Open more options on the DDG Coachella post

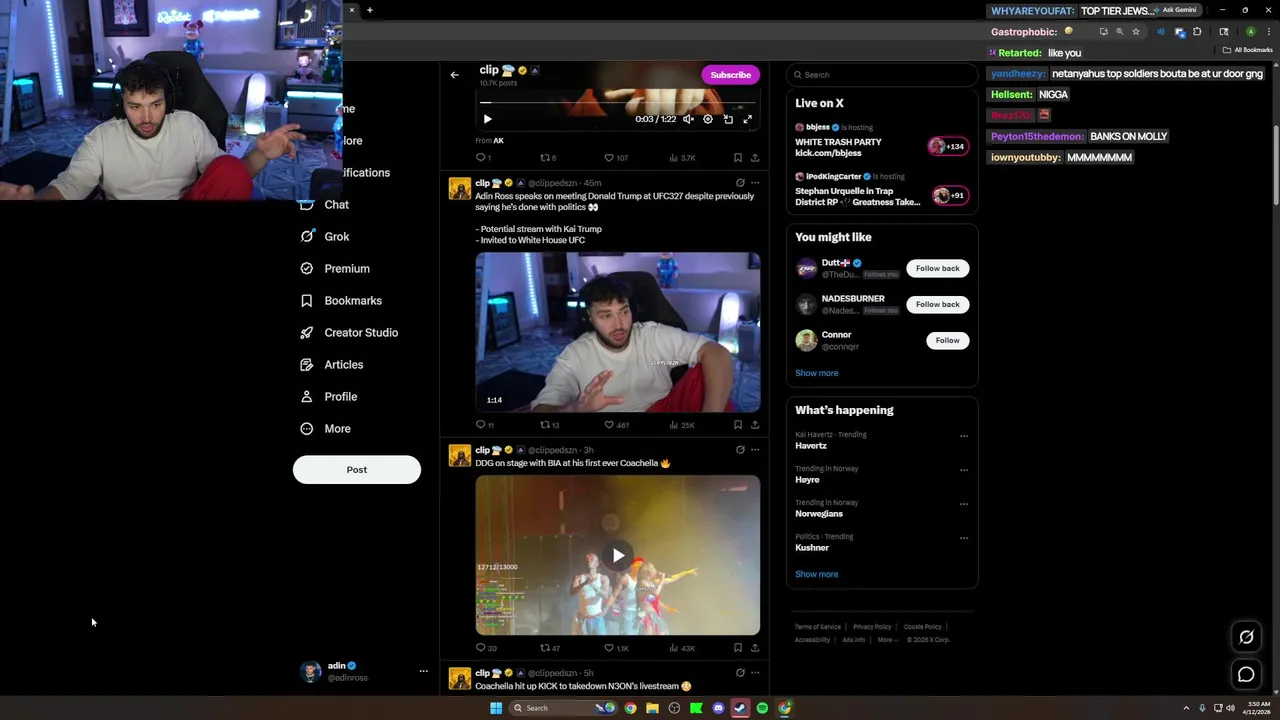755,450
